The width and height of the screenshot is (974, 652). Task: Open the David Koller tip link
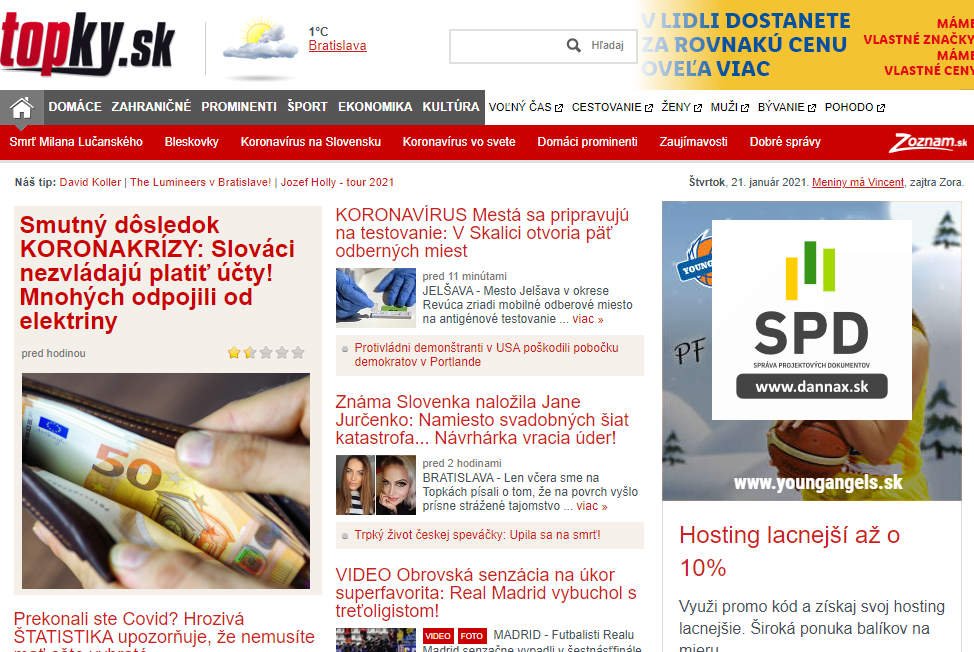click(x=90, y=182)
